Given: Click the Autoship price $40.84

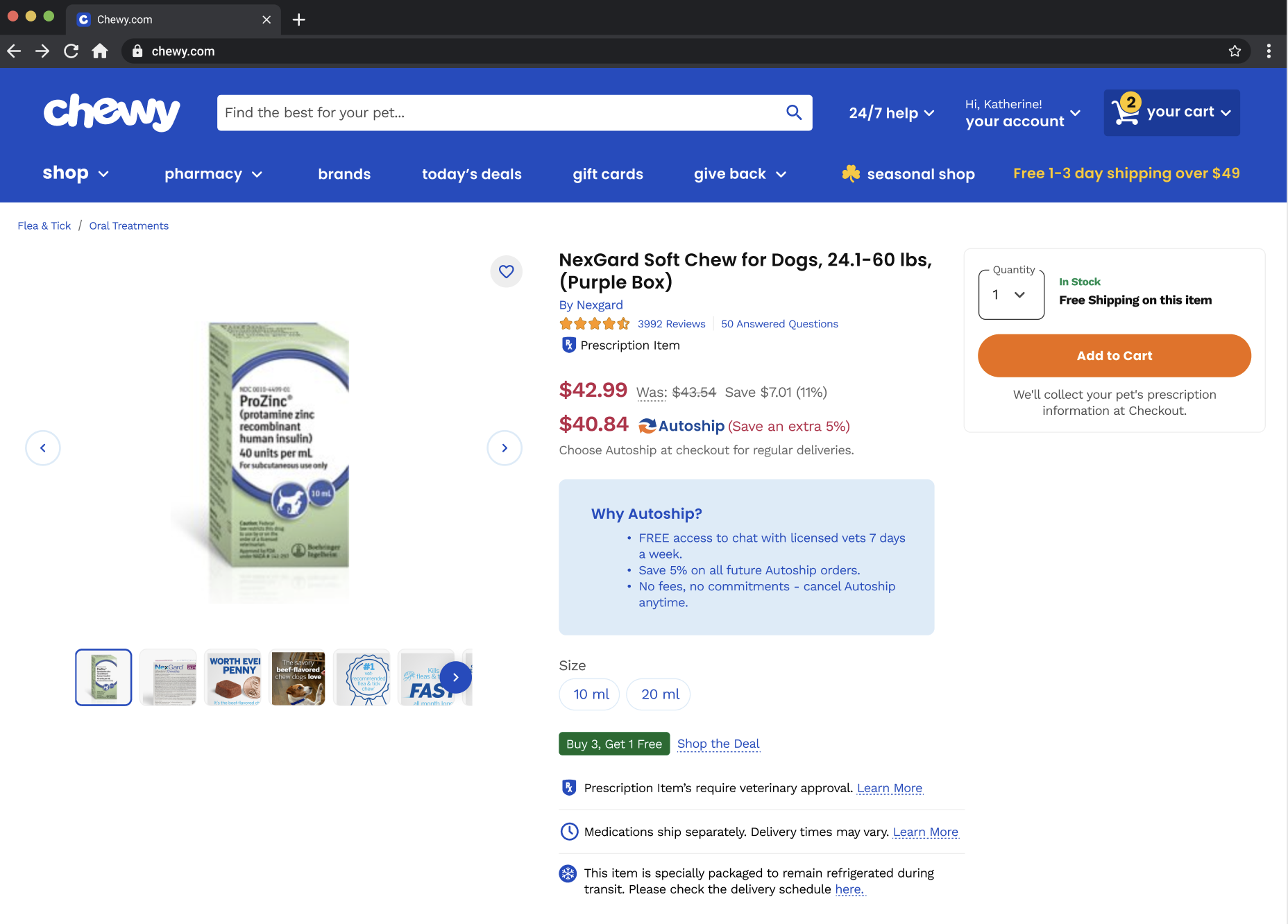Looking at the screenshot, I should [x=594, y=424].
